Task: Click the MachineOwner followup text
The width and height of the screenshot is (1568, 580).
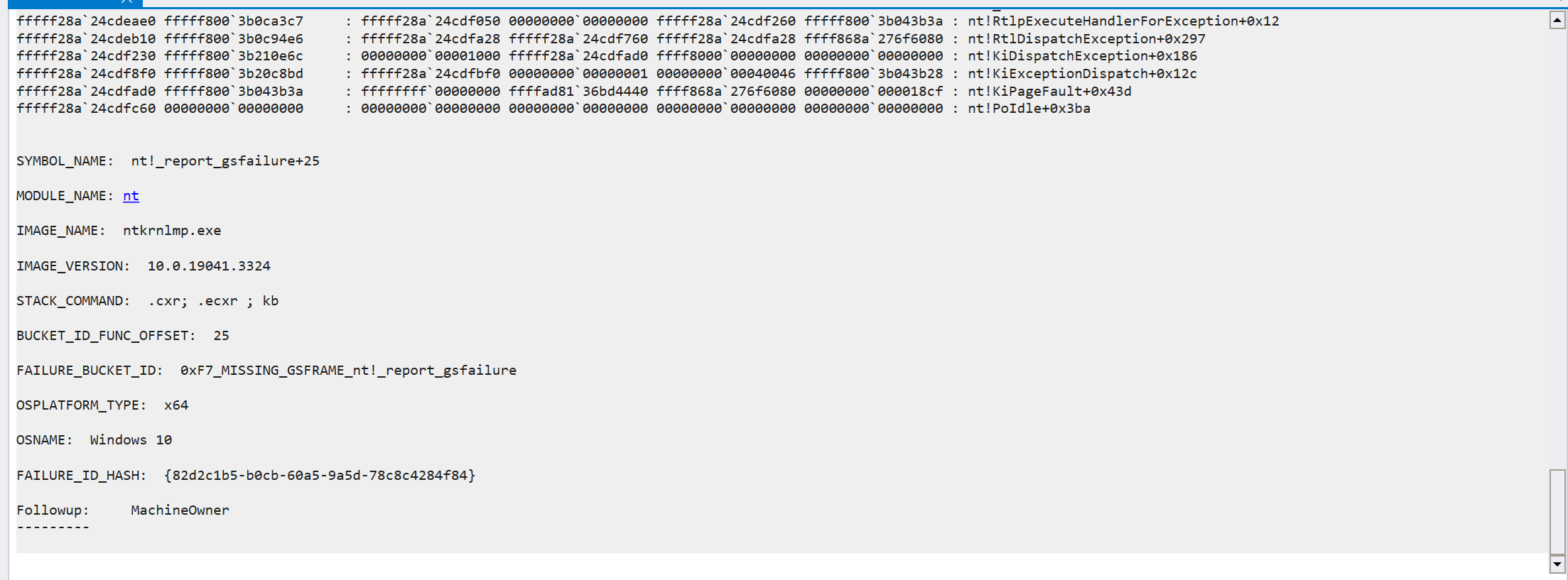Action: pos(180,510)
